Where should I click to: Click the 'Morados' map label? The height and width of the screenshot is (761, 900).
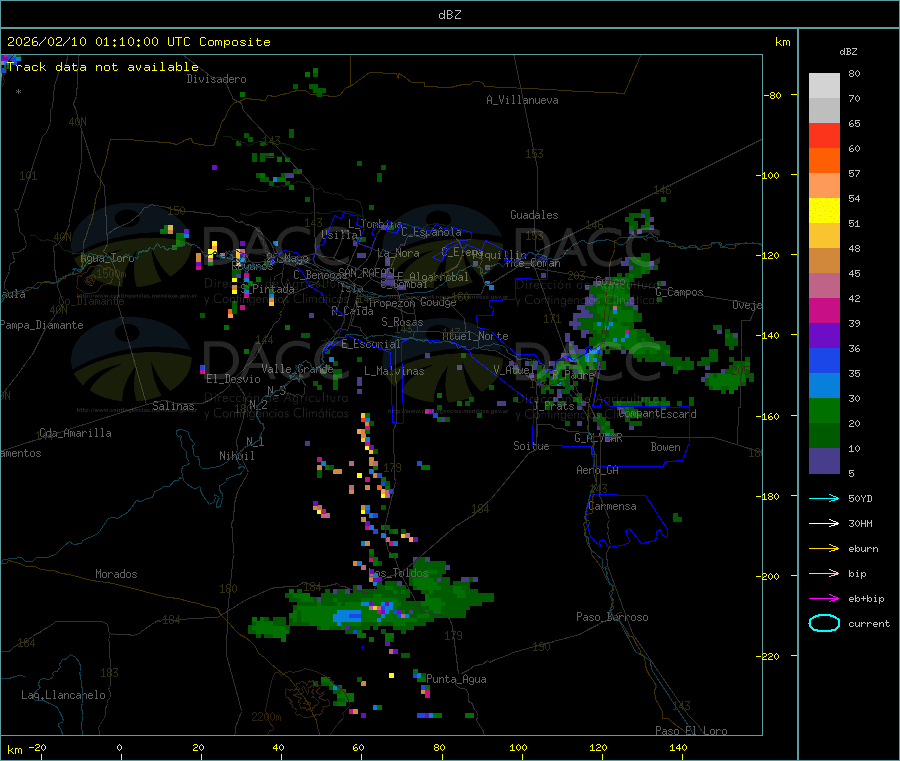(x=116, y=574)
